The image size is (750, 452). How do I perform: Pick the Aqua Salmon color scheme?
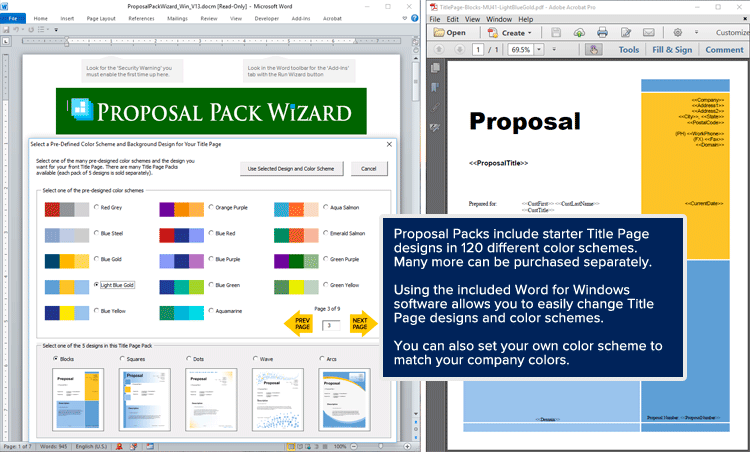click(326, 207)
